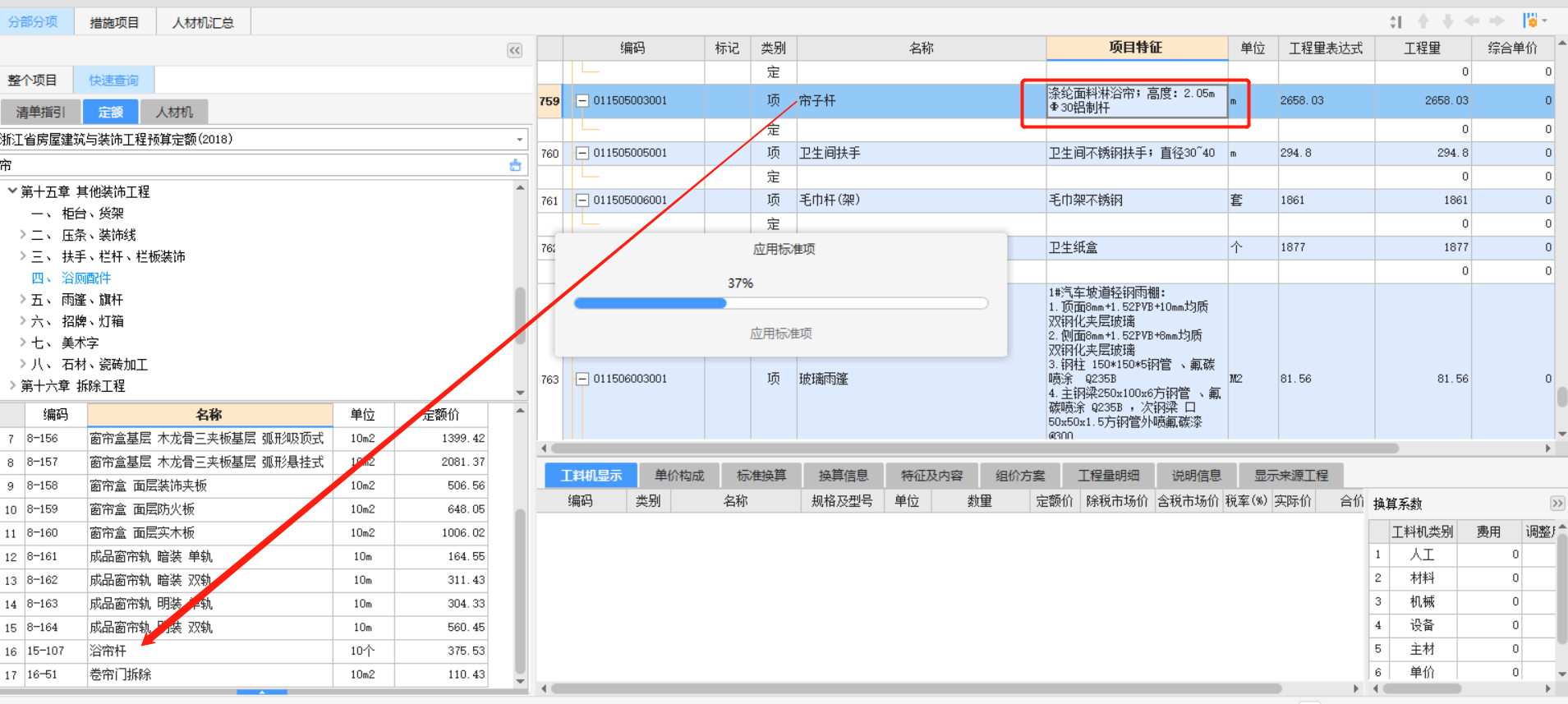Click the 项目特征 column header

1137,48
